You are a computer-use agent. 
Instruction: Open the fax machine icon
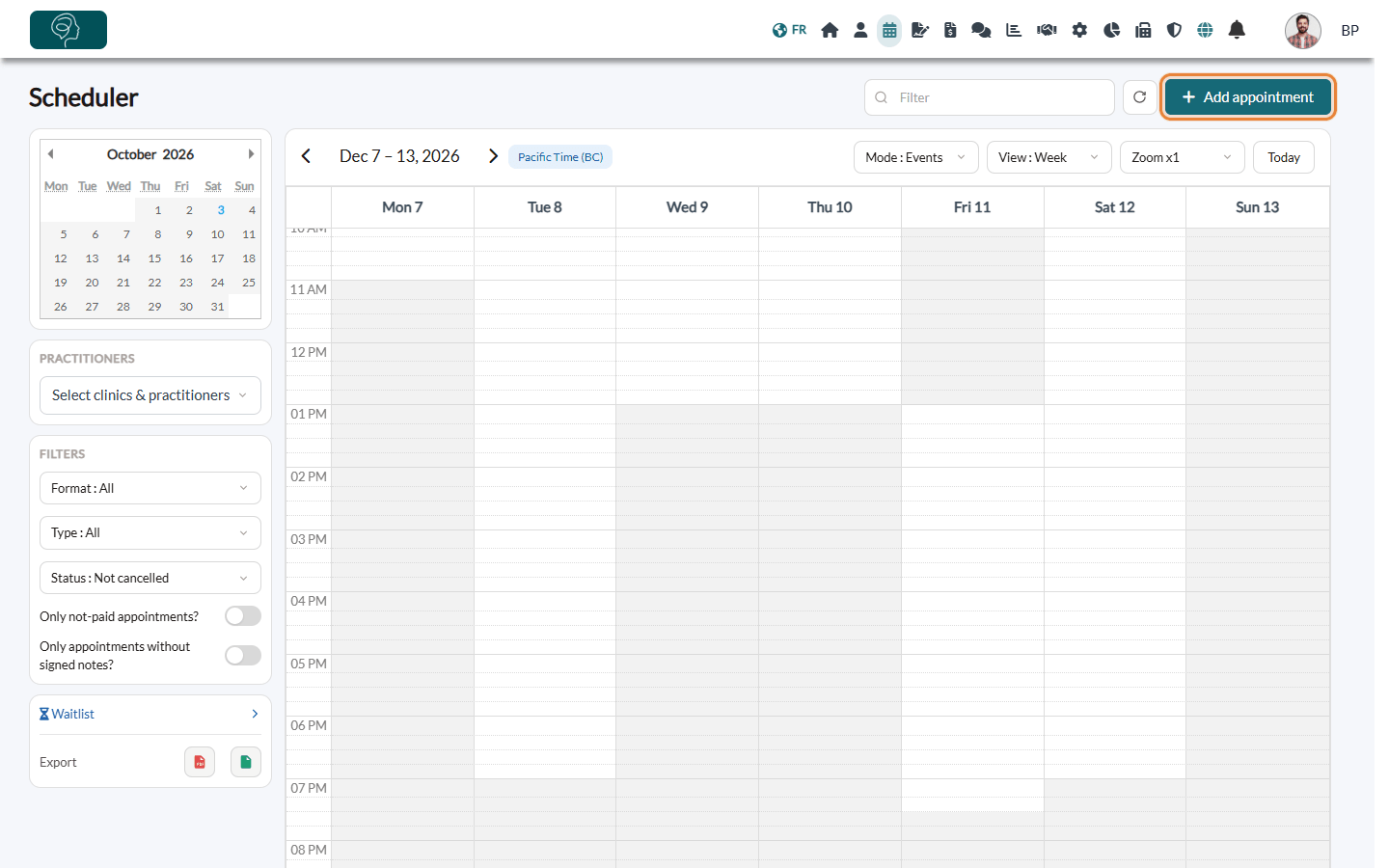coord(1143,30)
